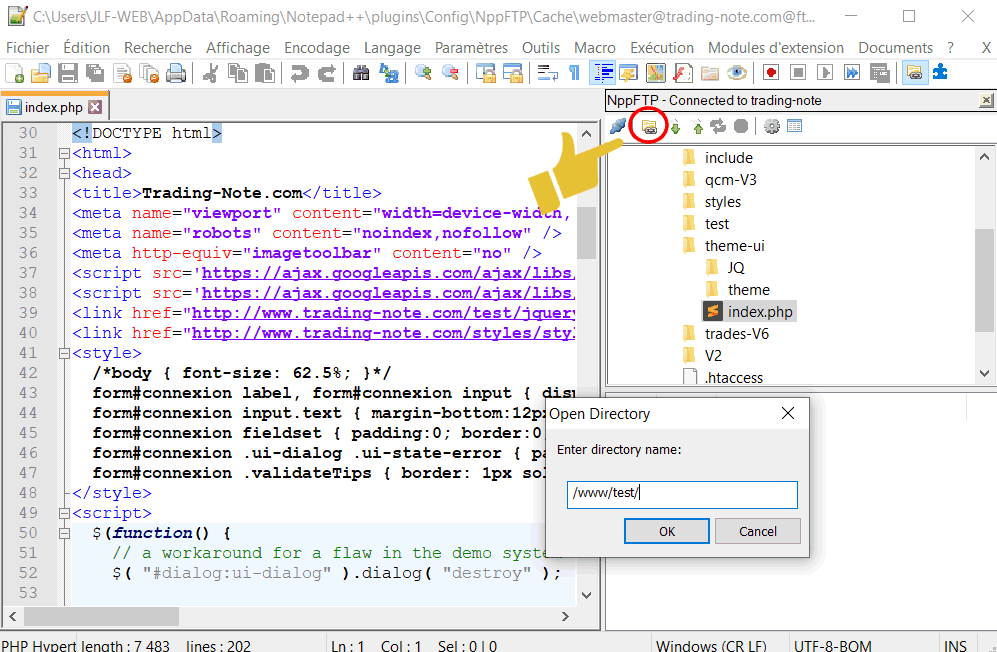This screenshot has width=997, height=652.
Task: Undo the last action
Action: [x=299, y=73]
